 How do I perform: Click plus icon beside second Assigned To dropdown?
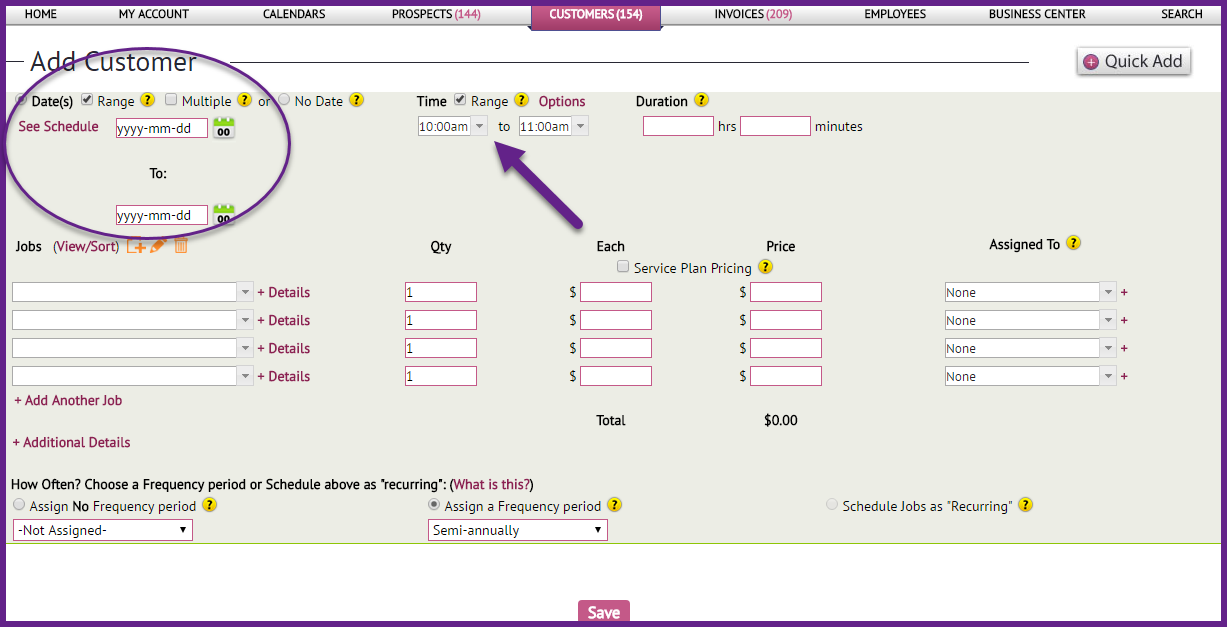[x=1124, y=320]
